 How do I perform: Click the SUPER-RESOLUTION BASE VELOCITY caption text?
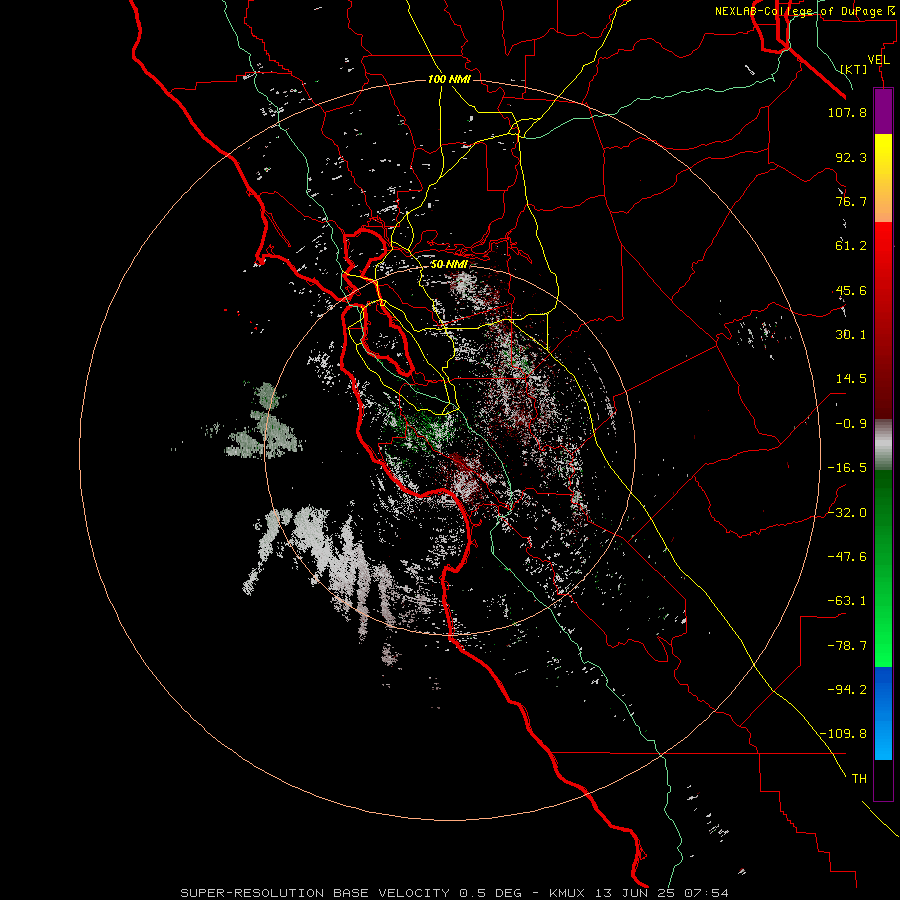pyautogui.click(x=315, y=893)
